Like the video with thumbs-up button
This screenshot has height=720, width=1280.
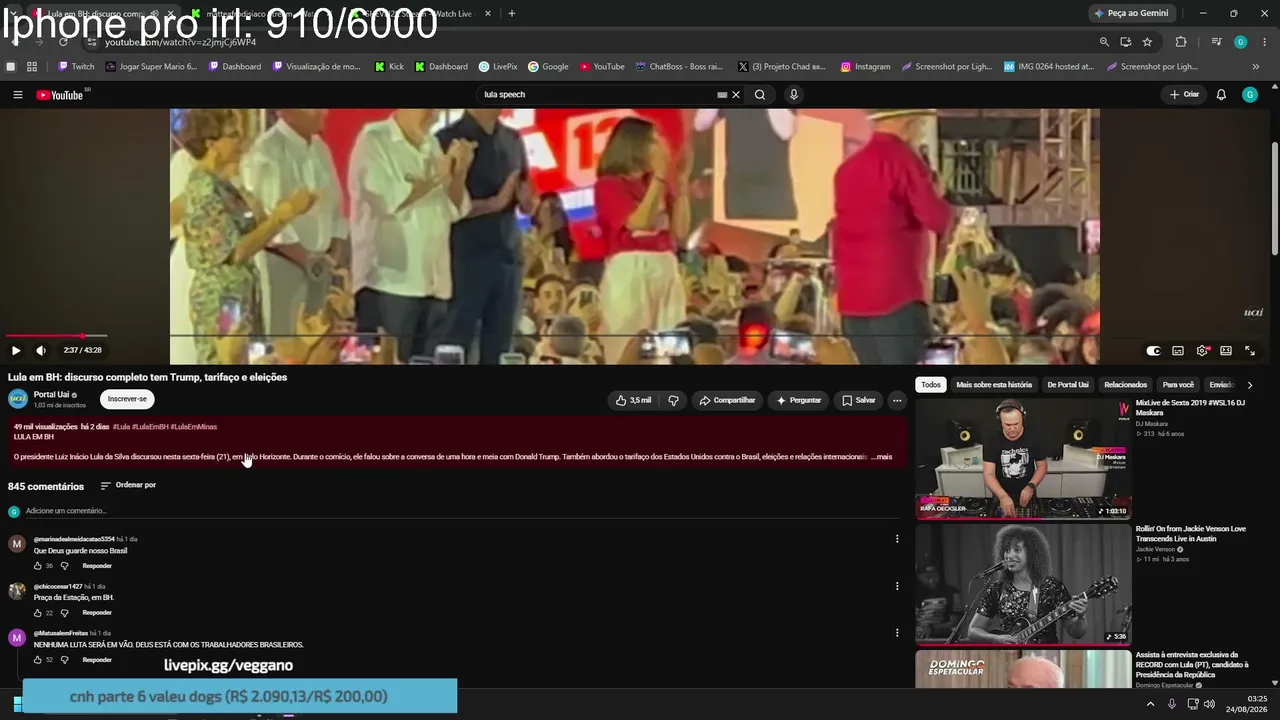(x=633, y=400)
